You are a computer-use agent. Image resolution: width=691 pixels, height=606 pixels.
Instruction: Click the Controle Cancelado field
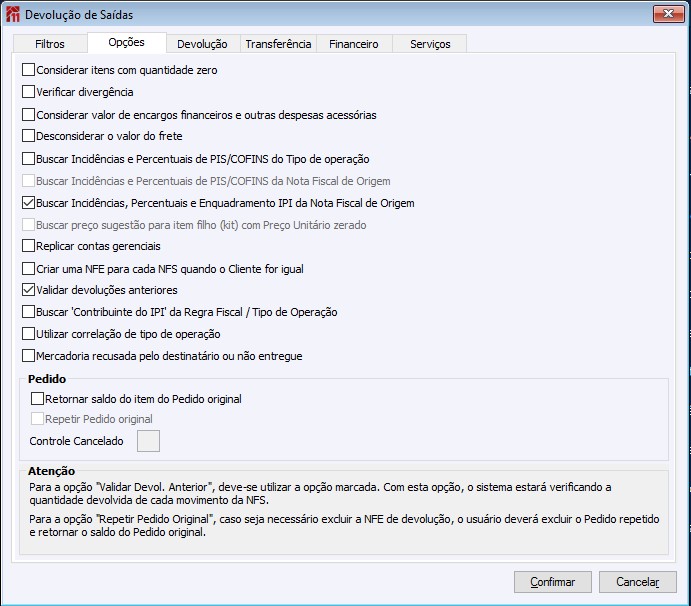coord(149,441)
